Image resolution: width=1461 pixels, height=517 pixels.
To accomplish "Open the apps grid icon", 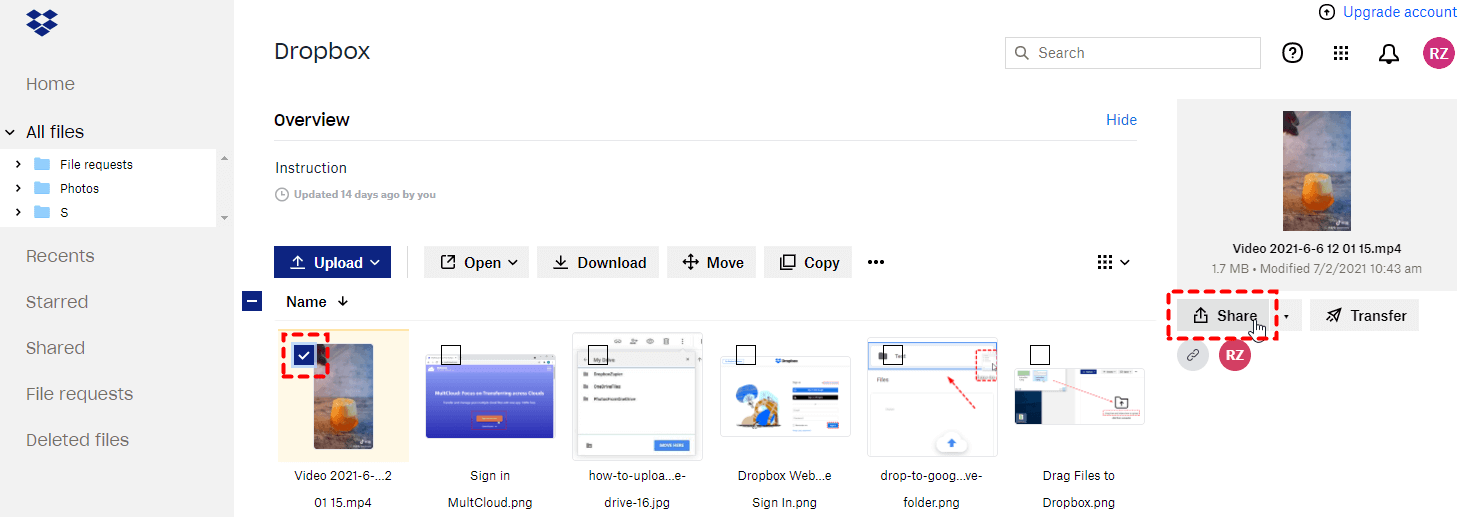I will [x=1341, y=53].
